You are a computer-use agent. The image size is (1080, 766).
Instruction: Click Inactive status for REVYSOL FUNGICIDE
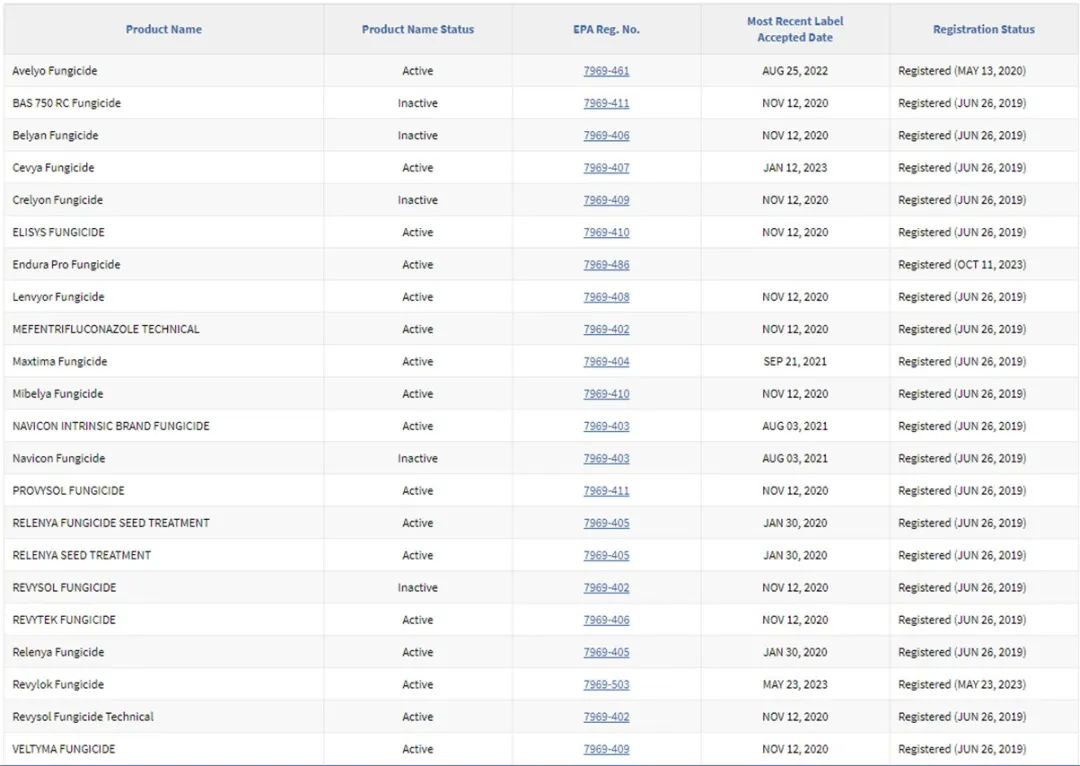tap(417, 588)
